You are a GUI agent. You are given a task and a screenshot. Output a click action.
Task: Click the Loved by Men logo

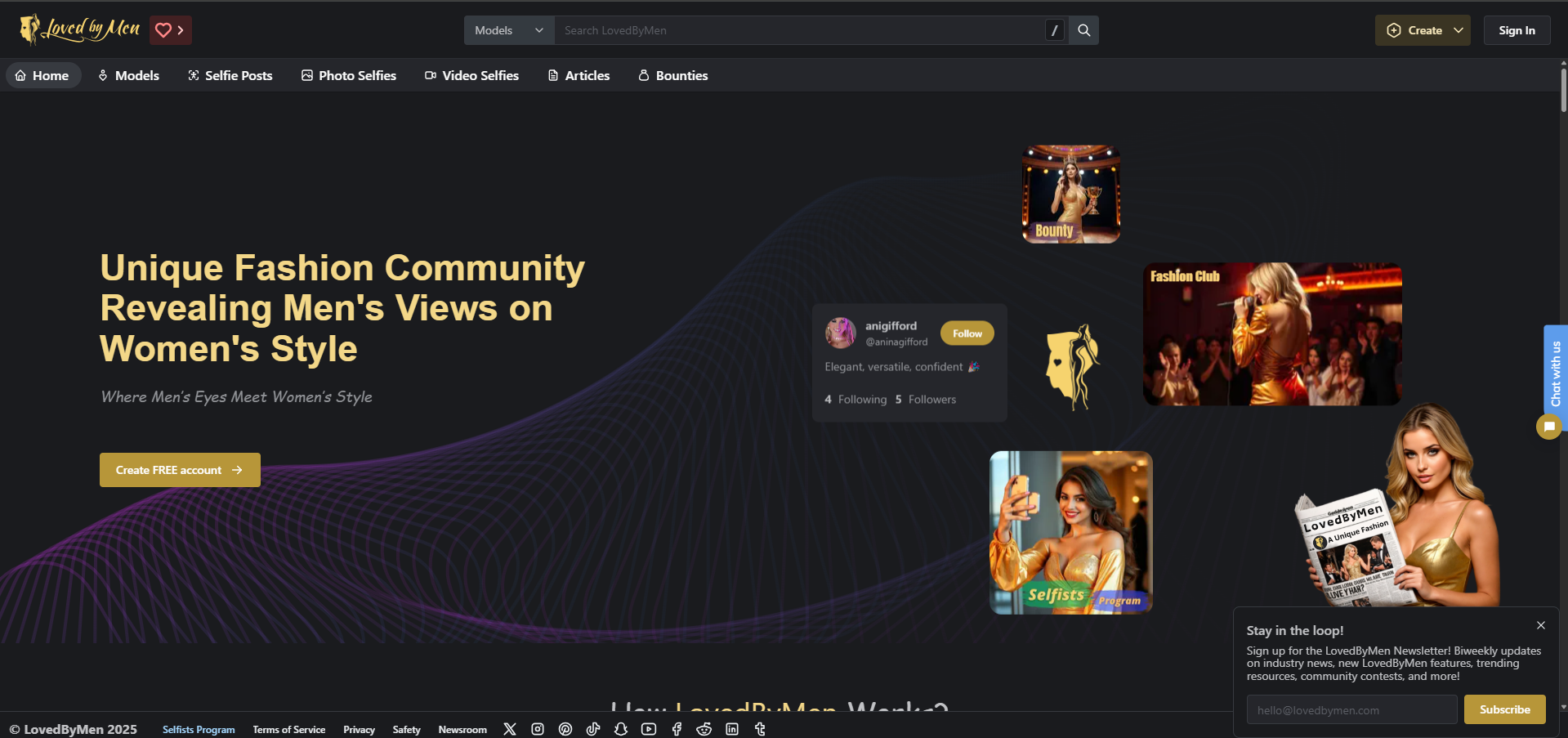point(80,29)
